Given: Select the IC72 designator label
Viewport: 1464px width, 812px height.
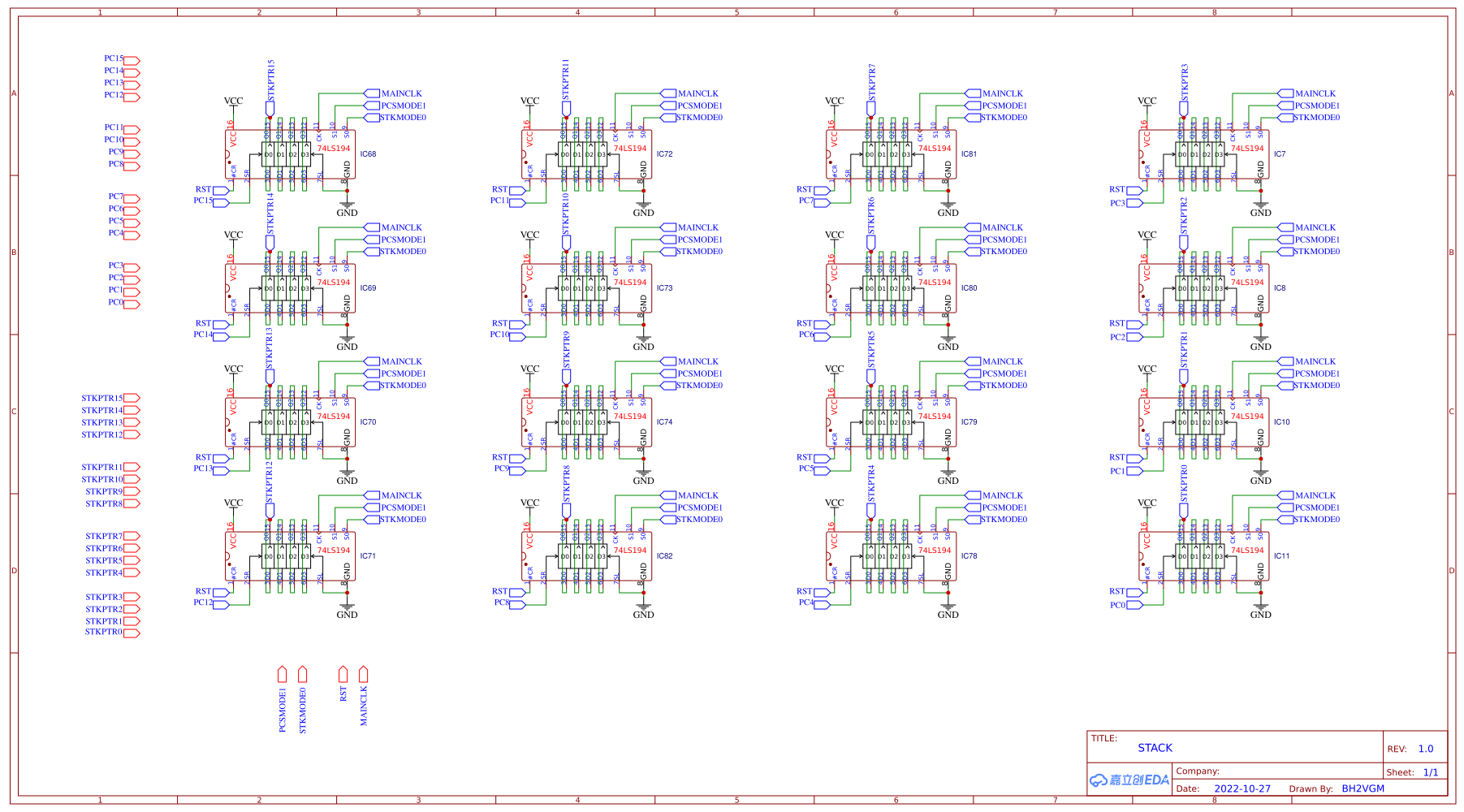Looking at the screenshot, I should (x=664, y=154).
